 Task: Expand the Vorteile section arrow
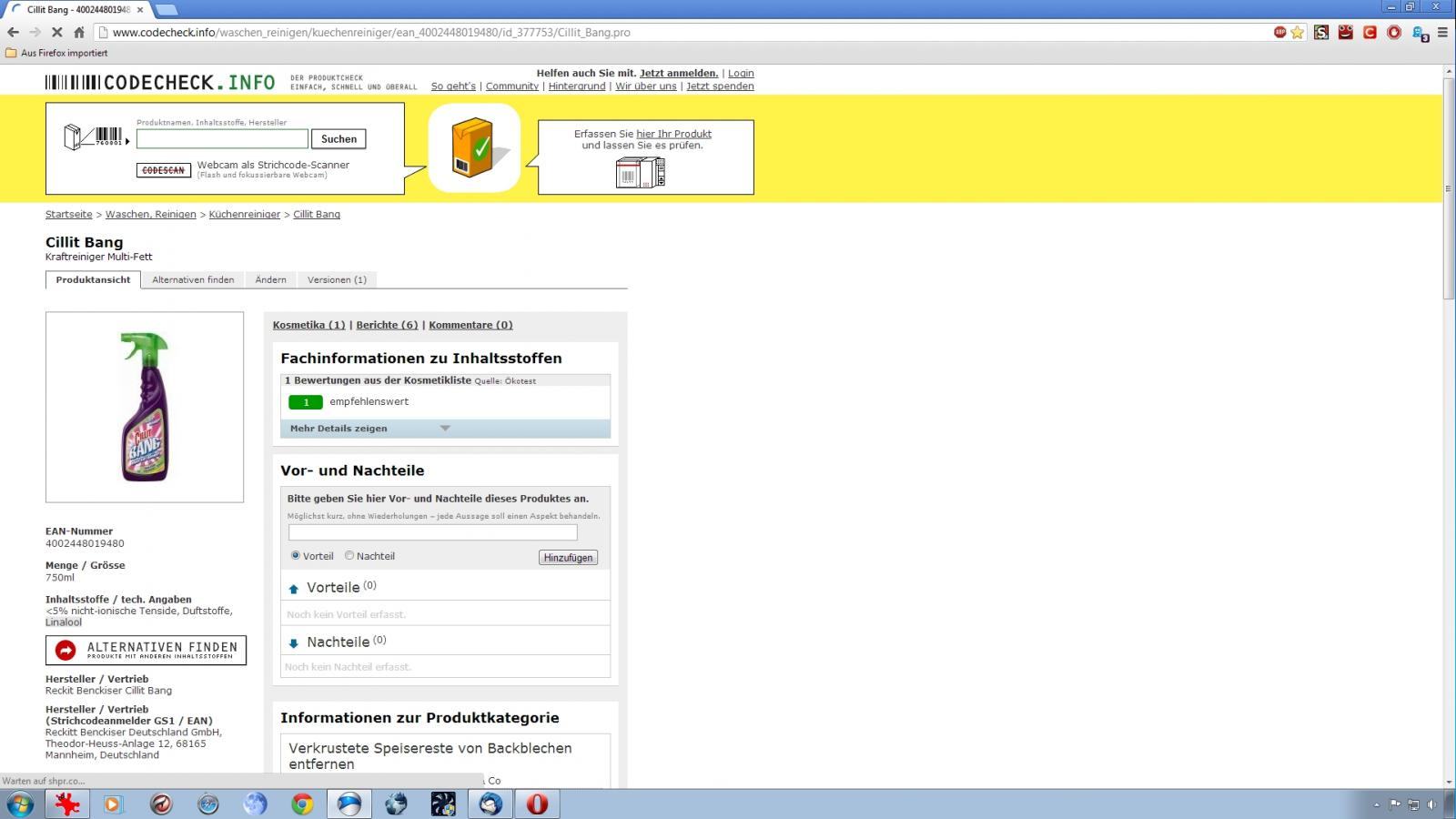pos(293,589)
